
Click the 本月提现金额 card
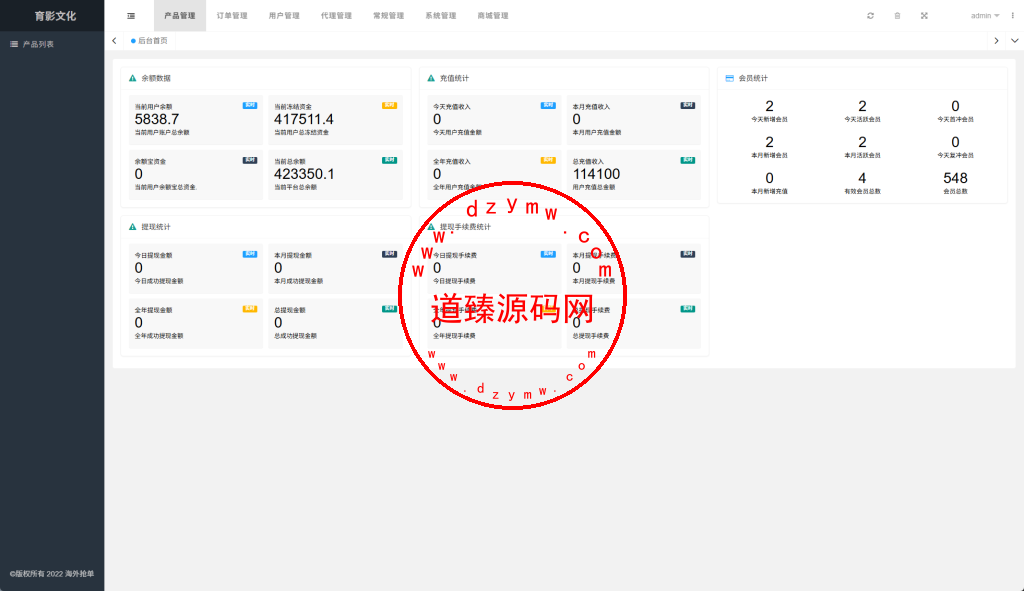pyautogui.click(x=335, y=268)
